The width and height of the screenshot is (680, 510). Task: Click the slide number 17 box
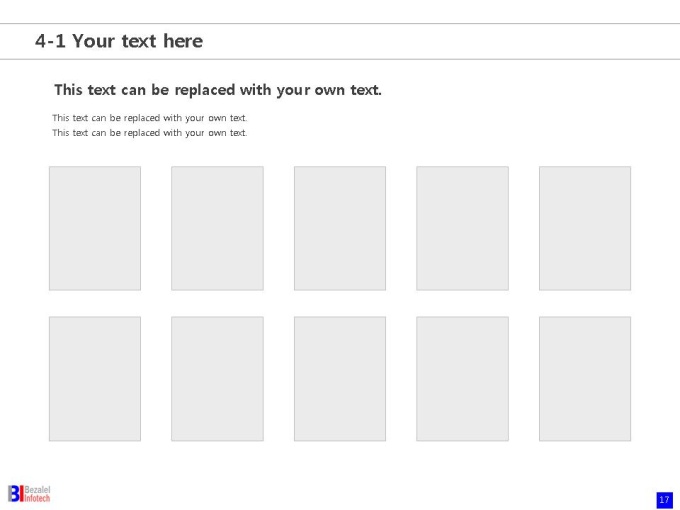pyautogui.click(x=664, y=500)
